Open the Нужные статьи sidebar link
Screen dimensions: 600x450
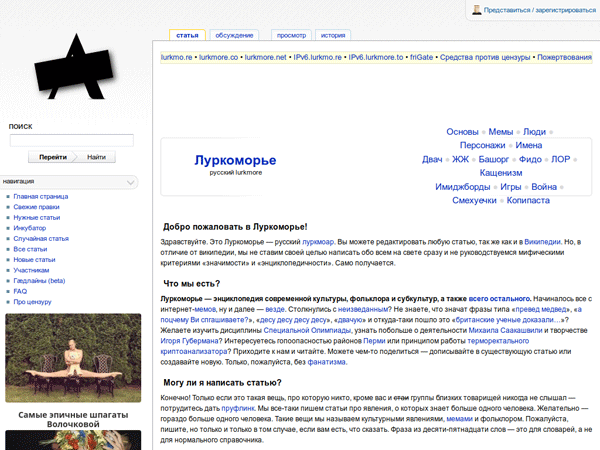(x=37, y=217)
